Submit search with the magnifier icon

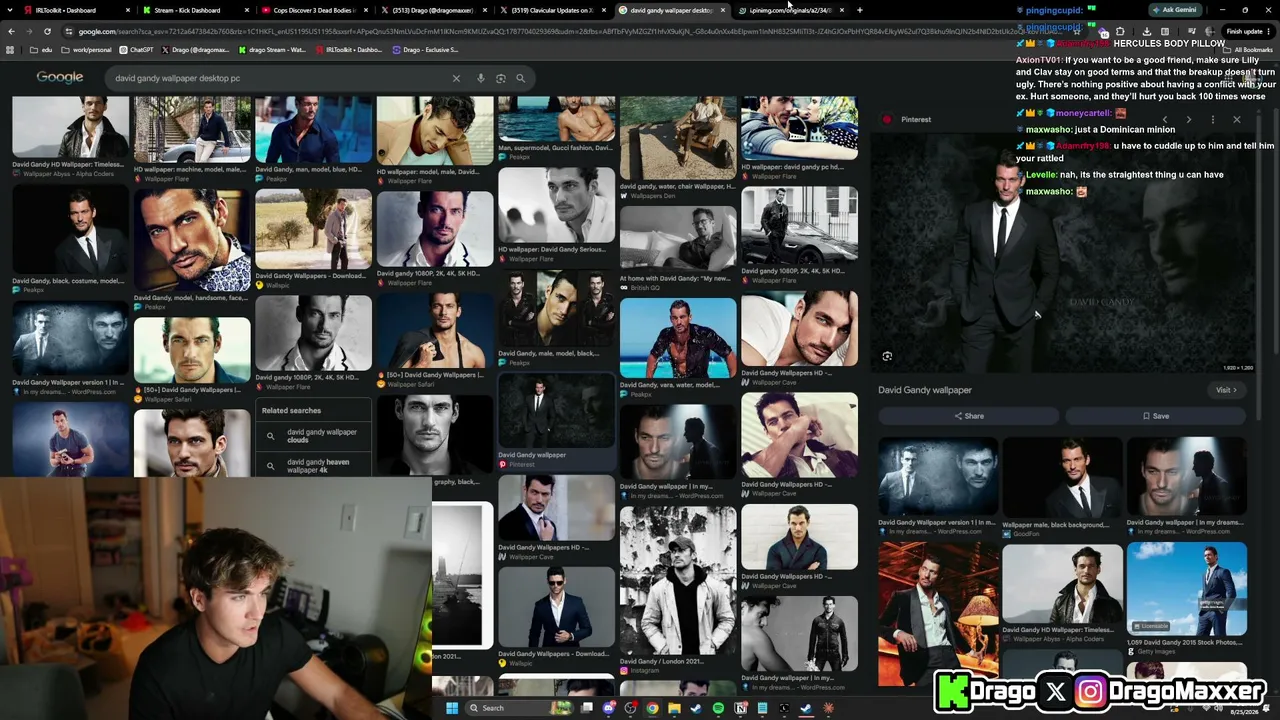click(520, 78)
